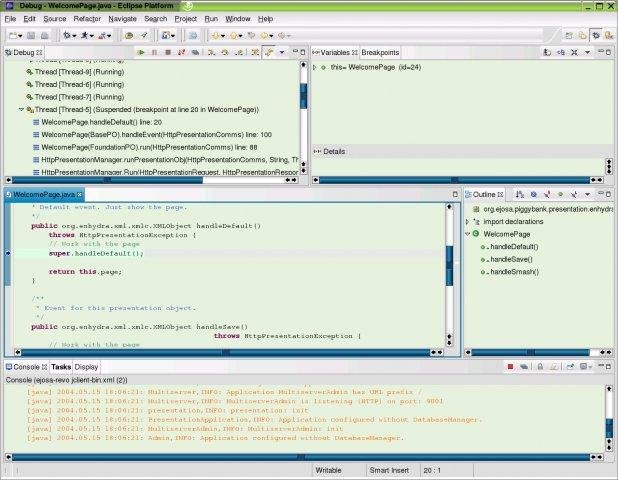Screen dimensions: 618x480
Task: Collapse the WelcomePage class in Outline
Action: point(467,234)
